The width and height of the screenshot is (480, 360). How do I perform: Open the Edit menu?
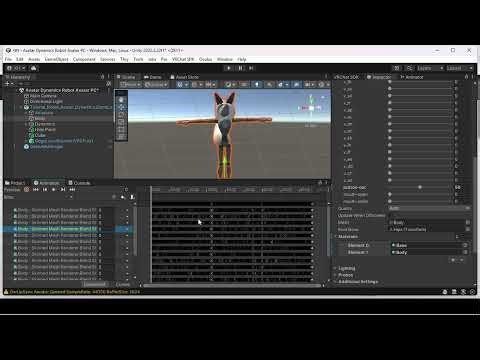20,59
